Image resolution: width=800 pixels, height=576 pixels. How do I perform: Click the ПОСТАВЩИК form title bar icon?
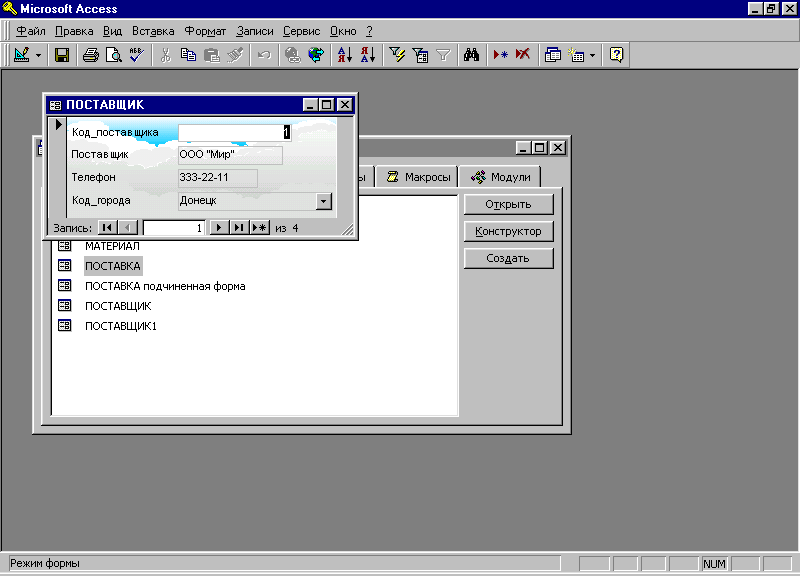[55, 105]
